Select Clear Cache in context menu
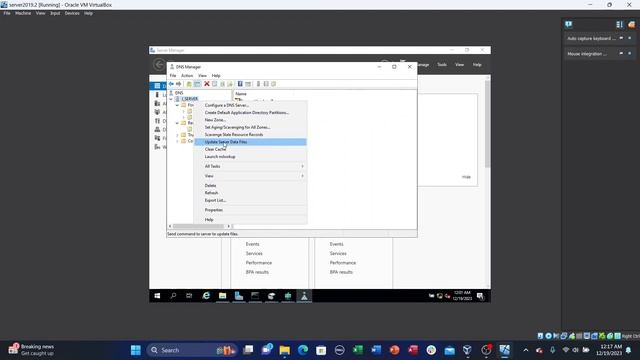This screenshot has height=360, width=640. 250,149
